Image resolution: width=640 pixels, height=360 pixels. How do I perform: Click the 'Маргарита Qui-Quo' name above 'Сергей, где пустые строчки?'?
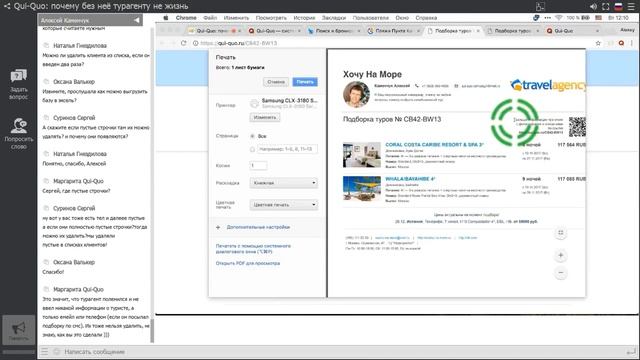point(78,181)
